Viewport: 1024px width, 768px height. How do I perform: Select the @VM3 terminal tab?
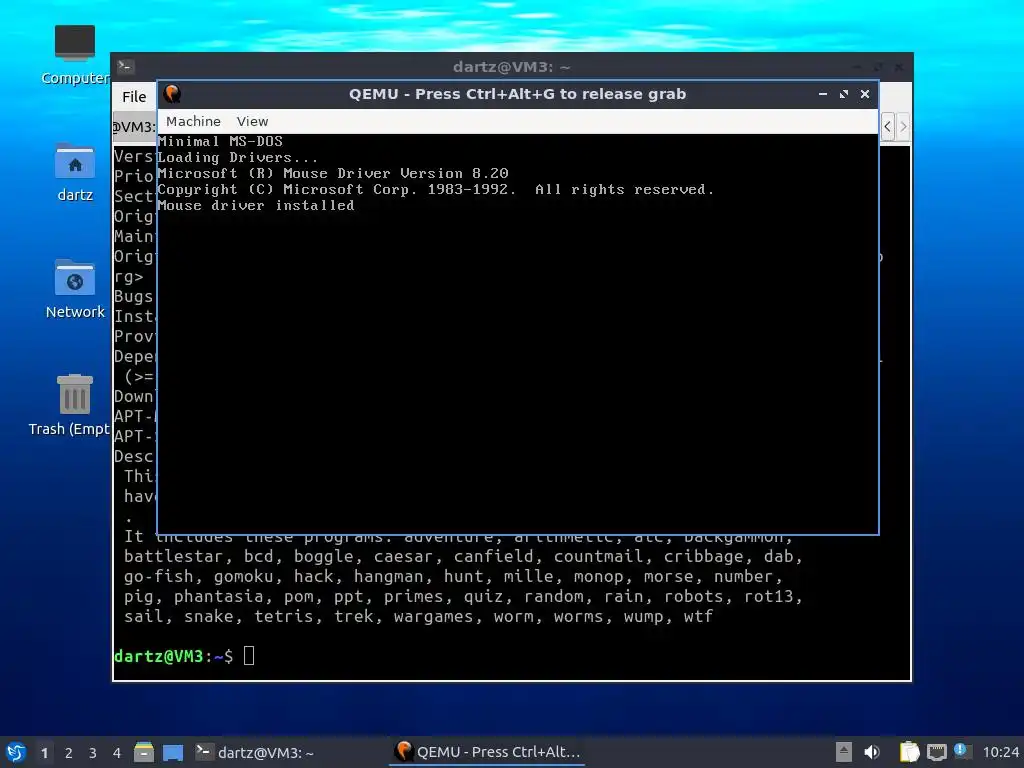(135, 127)
